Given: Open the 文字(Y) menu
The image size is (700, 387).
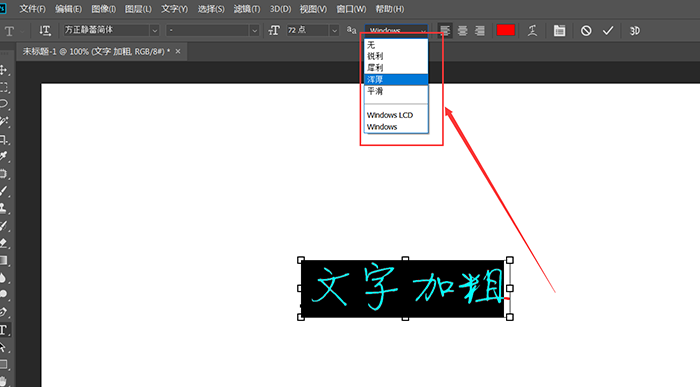Looking at the screenshot, I should 174,9.
